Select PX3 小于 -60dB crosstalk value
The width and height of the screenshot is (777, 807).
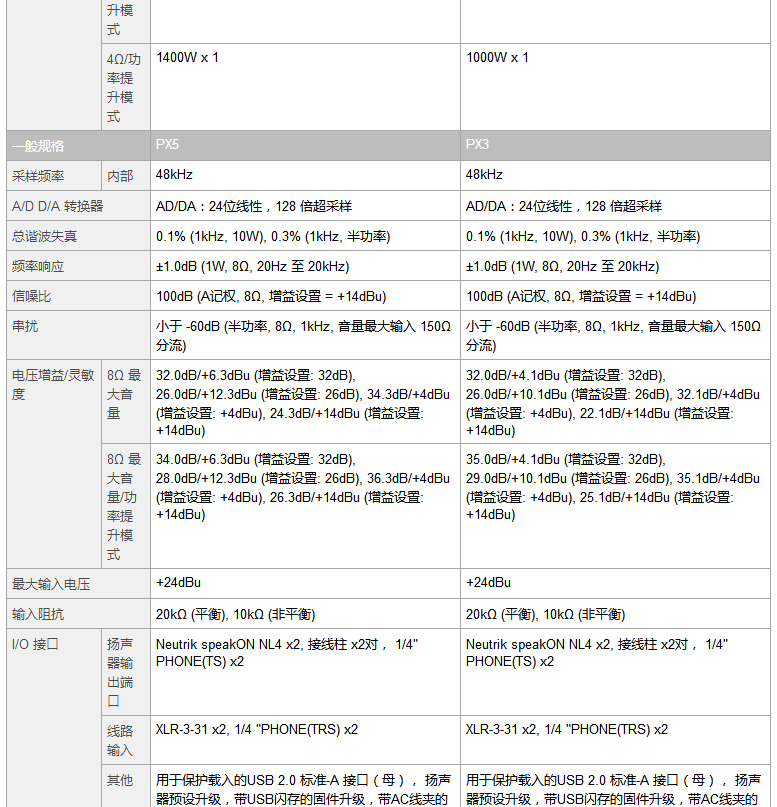[615, 335]
